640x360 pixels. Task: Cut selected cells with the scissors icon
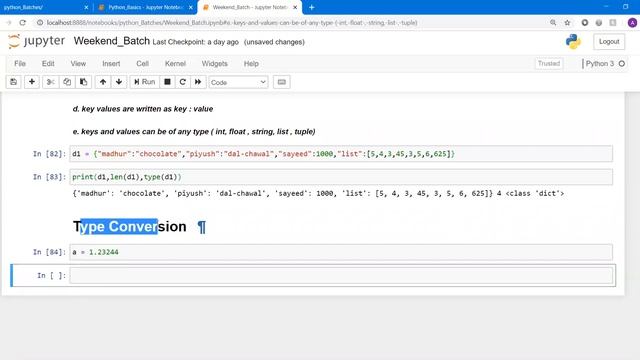[51, 82]
